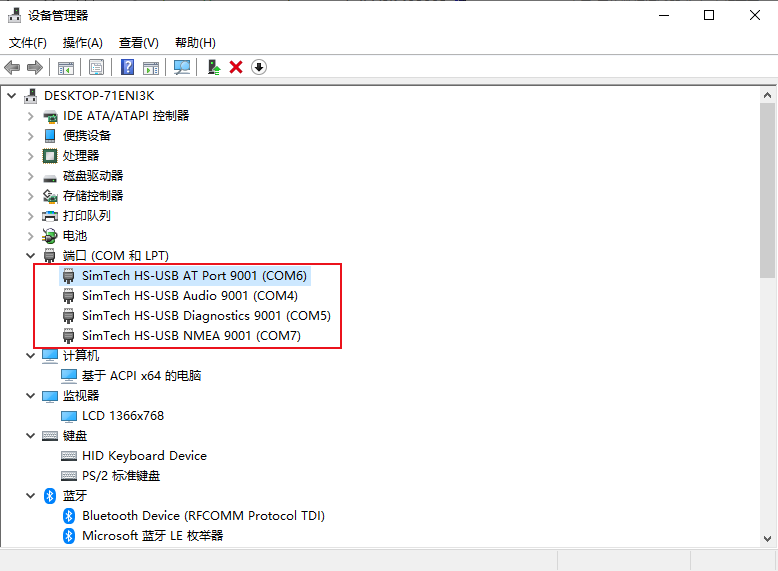Click the 处理器 processor chip icon

pos(50,156)
